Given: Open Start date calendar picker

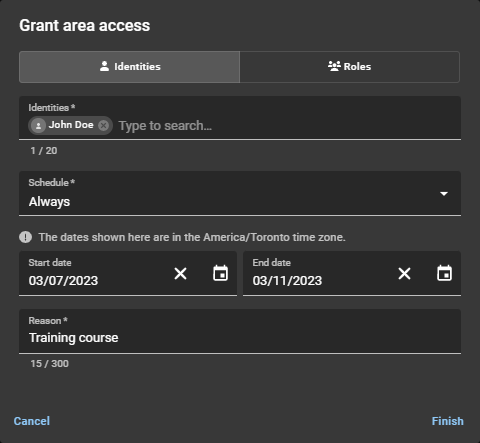Looking at the screenshot, I should [x=220, y=273].
